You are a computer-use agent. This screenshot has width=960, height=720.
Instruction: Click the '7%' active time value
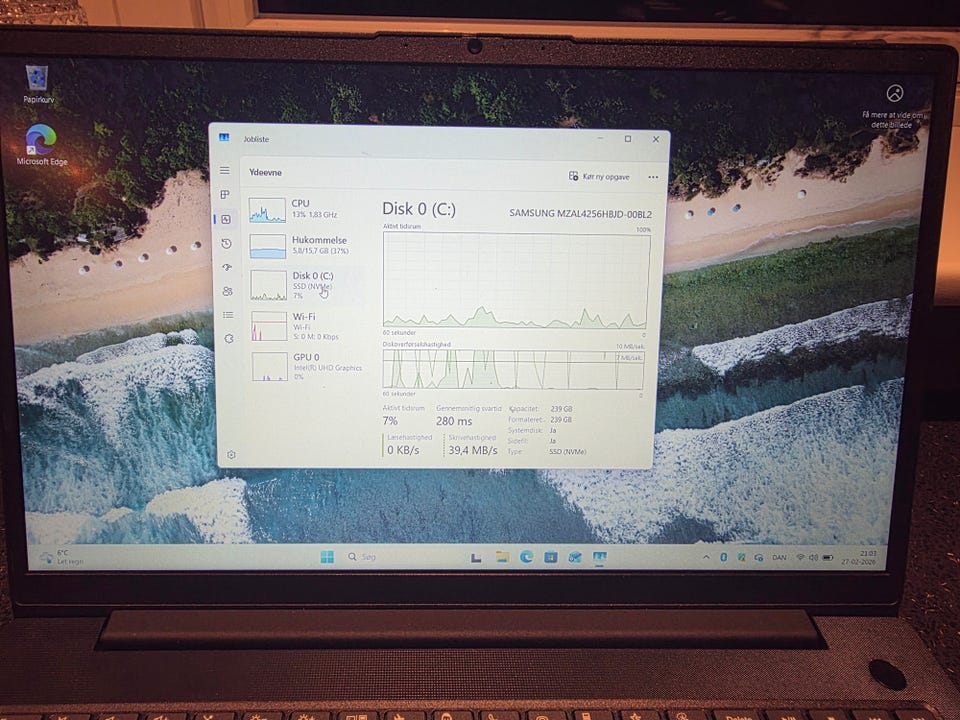[x=390, y=421]
